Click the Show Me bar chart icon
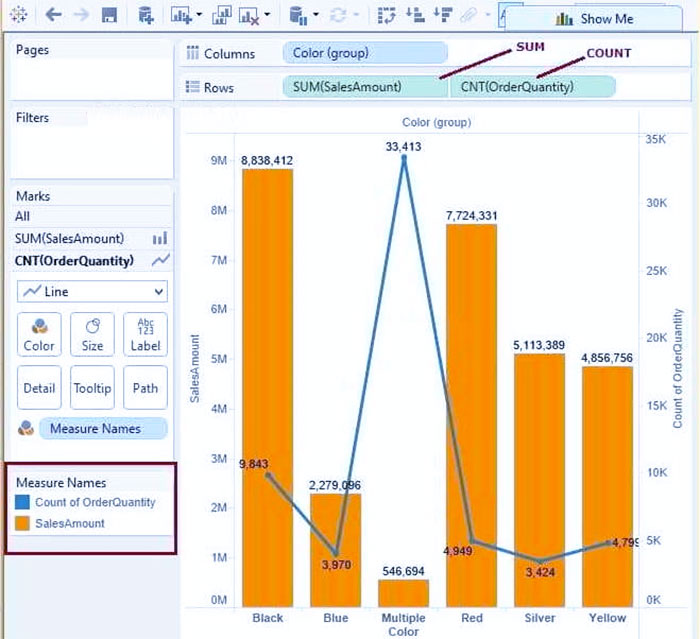The height and width of the screenshot is (639, 700). [564, 19]
